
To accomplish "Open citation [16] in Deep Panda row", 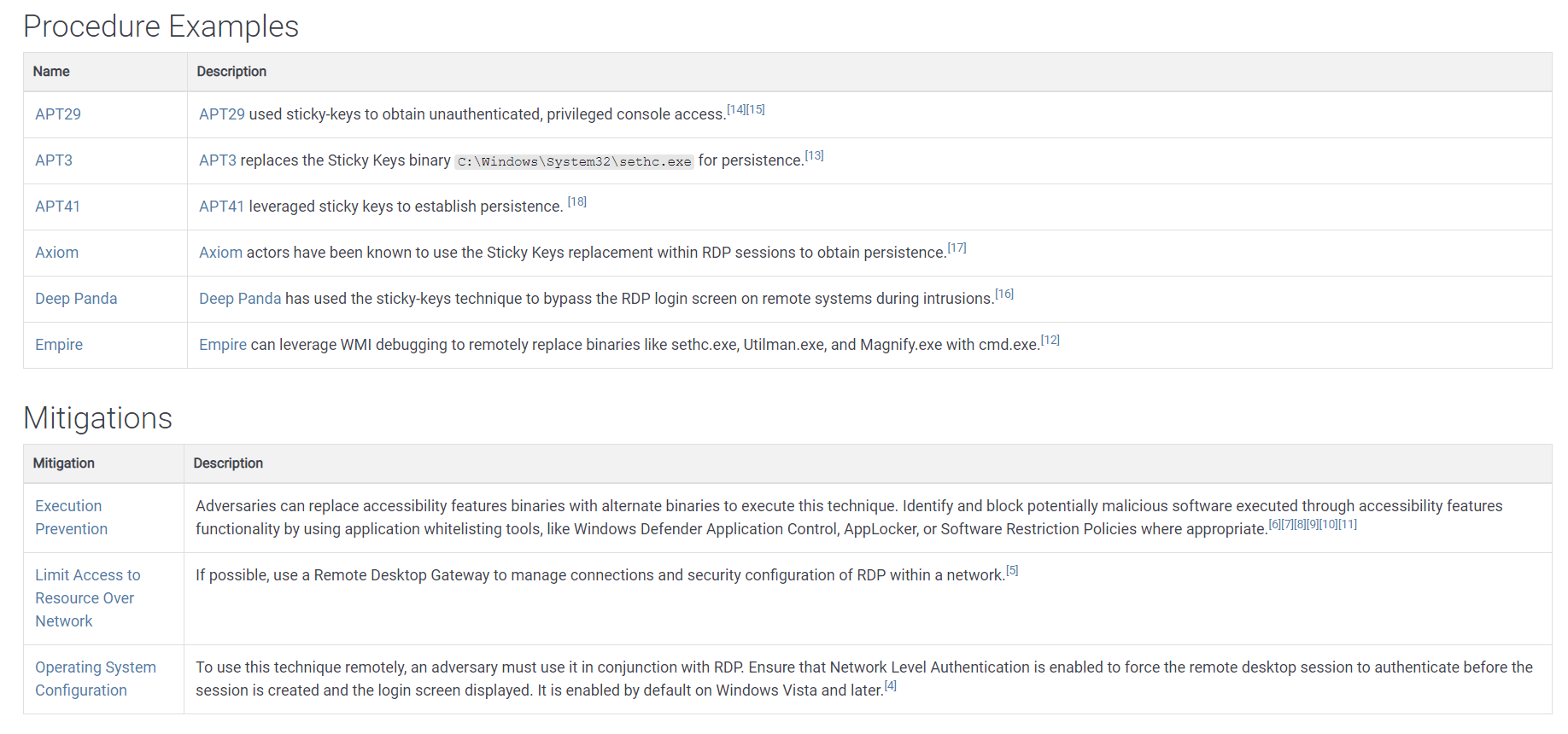I will click(x=1004, y=294).
